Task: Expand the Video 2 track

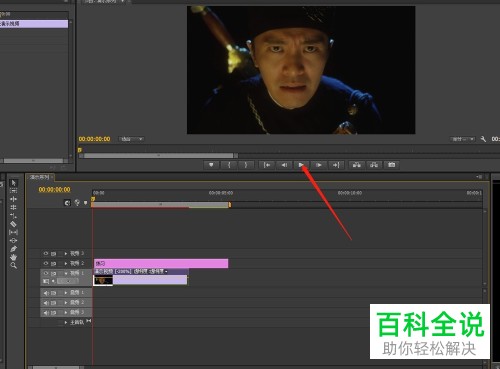Action: tap(66, 263)
